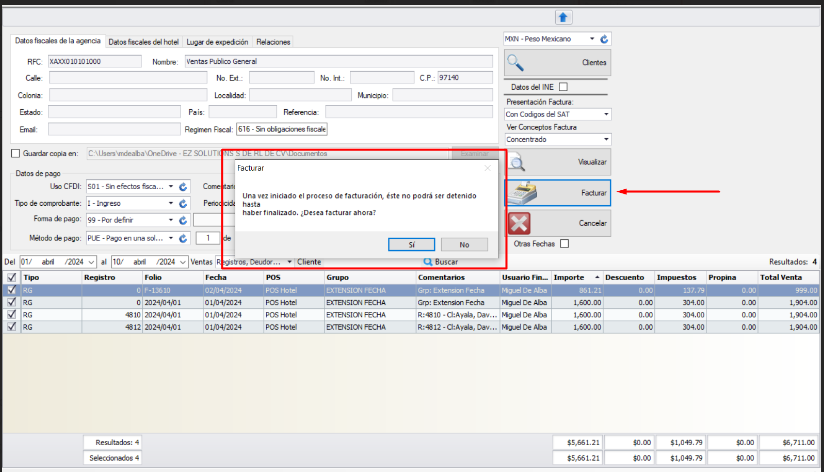Sort by the Total Venta column header
Screen dimensions: 824x472
click(788, 277)
